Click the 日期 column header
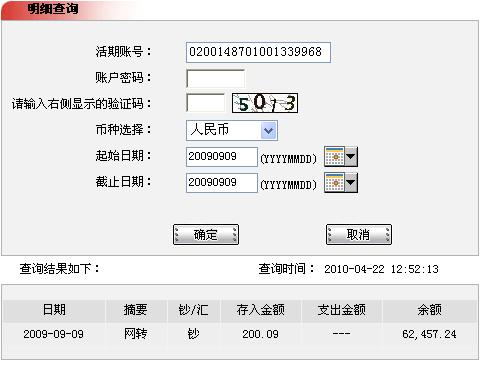Screen dimensions: 480x366 point(54,310)
